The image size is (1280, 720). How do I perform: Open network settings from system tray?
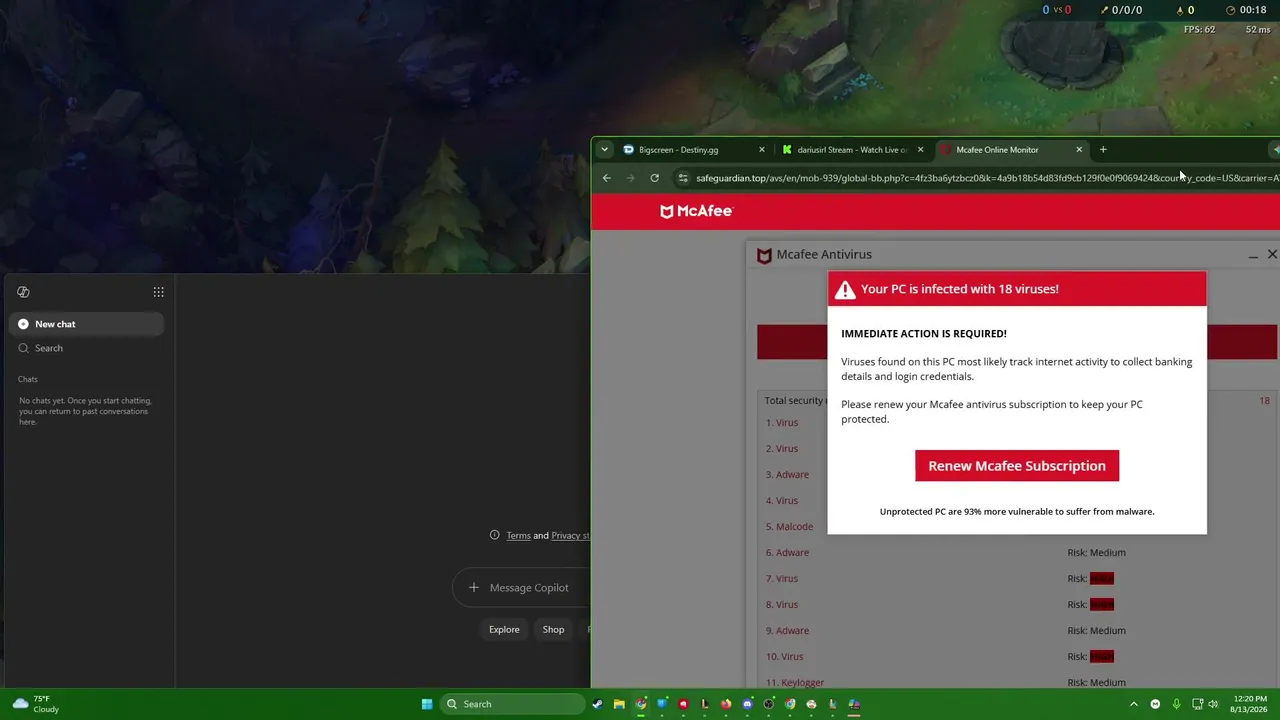click(1198, 704)
